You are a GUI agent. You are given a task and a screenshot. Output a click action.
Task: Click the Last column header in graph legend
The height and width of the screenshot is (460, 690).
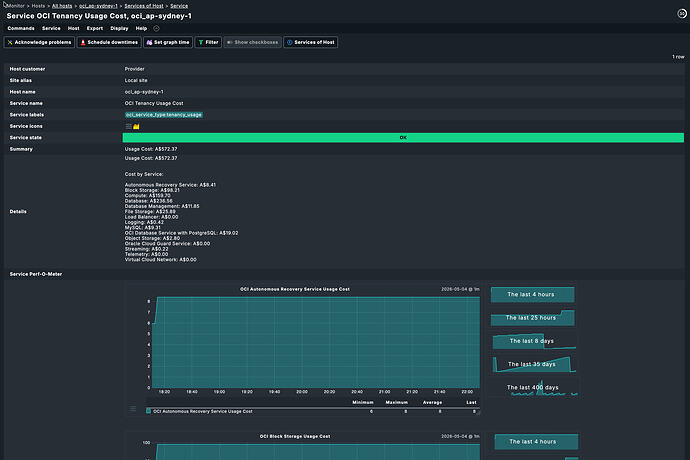[471, 402]
